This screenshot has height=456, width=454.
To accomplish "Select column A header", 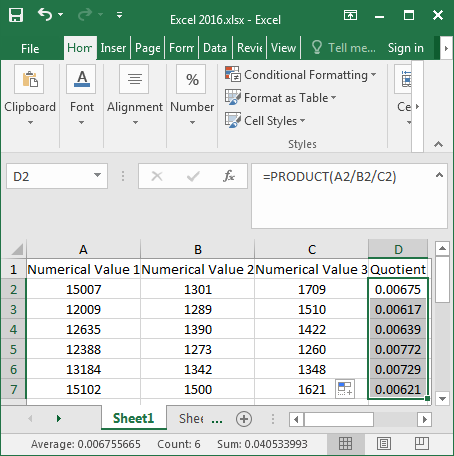I will (x=83, y=249).
